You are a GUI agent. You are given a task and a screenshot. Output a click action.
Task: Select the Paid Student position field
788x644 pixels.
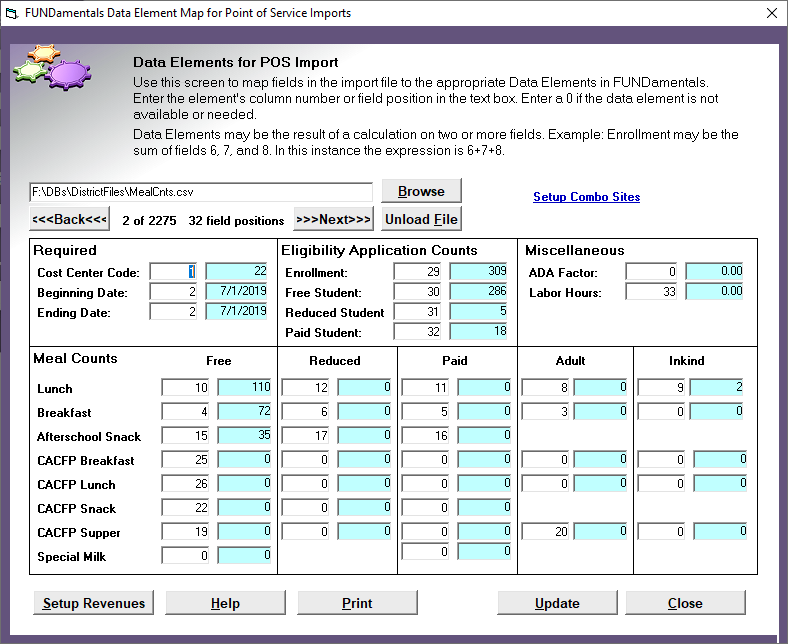pos(417,332)
